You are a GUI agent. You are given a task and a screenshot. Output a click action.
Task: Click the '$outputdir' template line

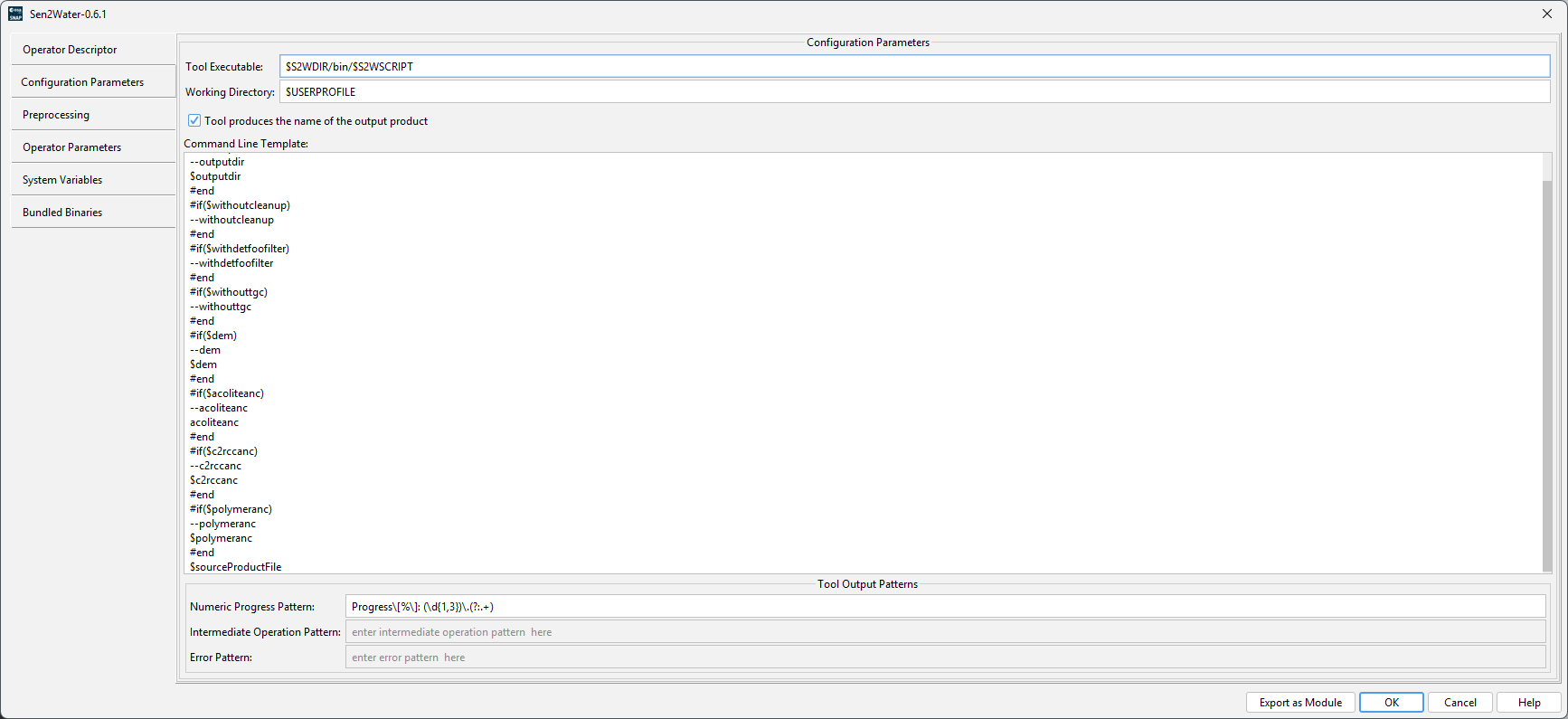(x=215, y=176)
